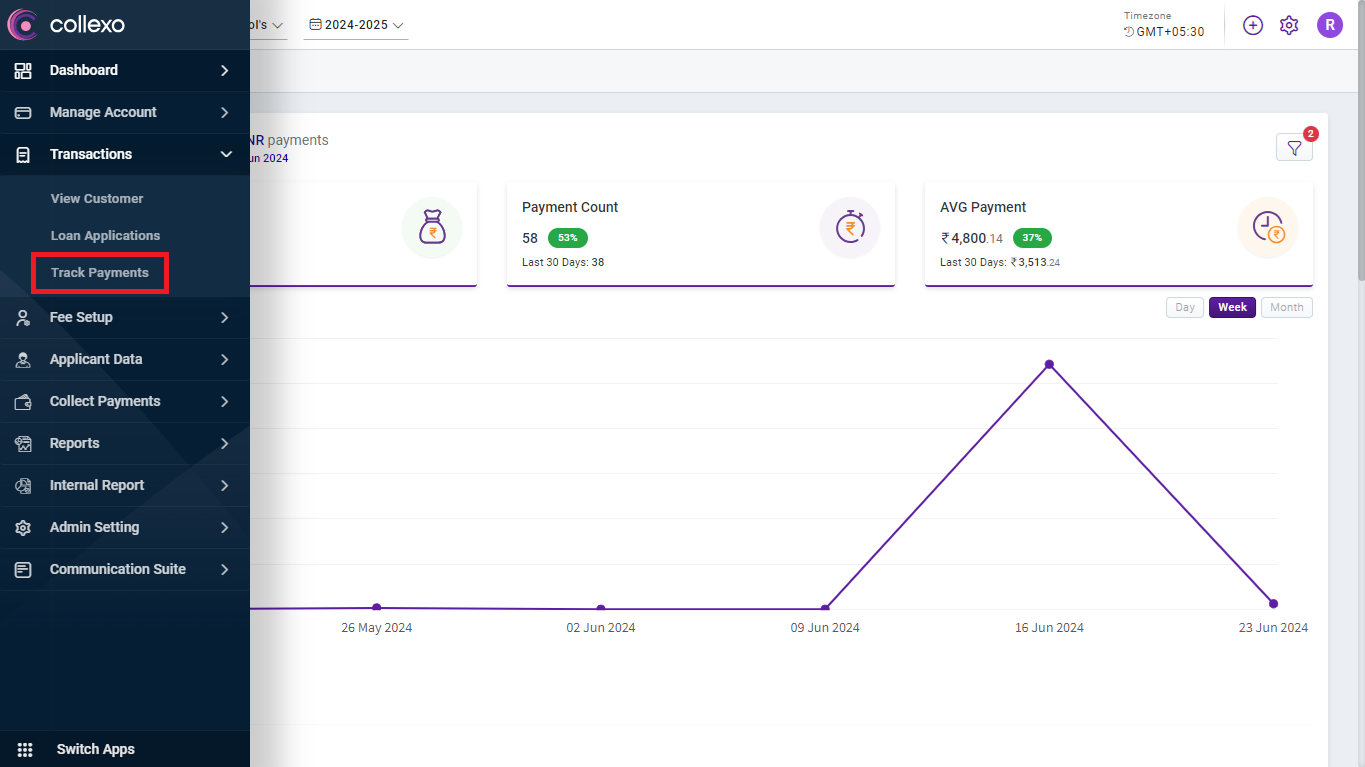Click the 16 Jun 2024 data point

point(1049,364)
